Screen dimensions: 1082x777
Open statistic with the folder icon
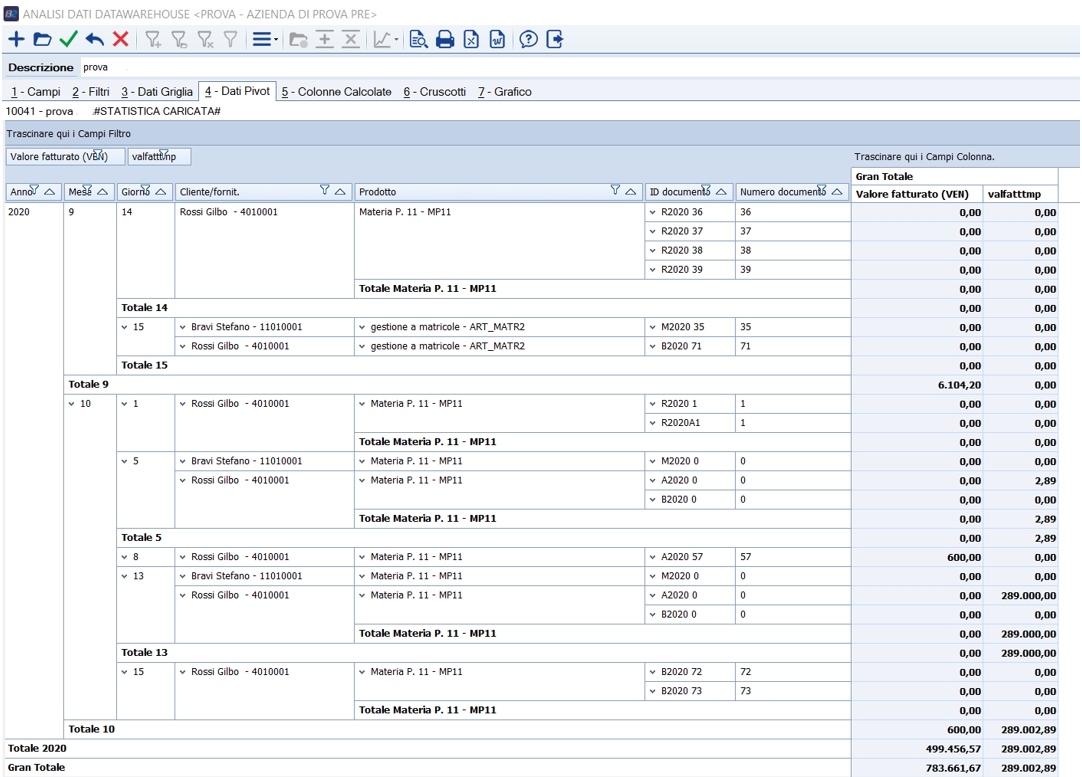point(42,39)
